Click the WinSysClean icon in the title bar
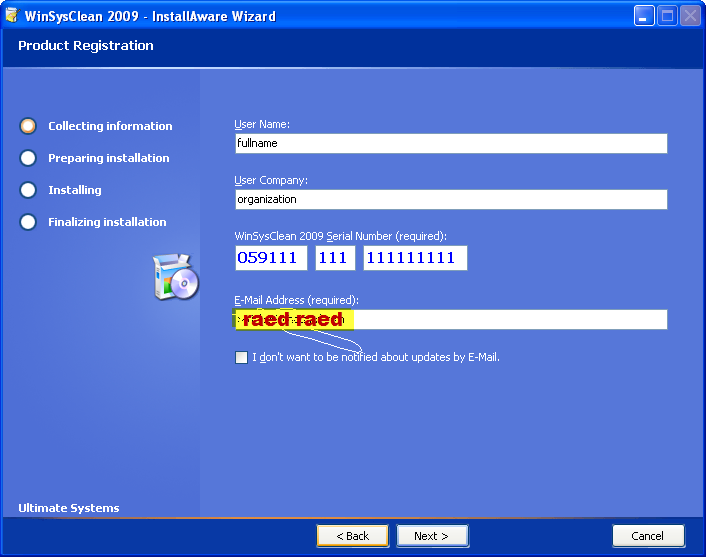Screen dimensions: 706x557 [x=12, y=16]
